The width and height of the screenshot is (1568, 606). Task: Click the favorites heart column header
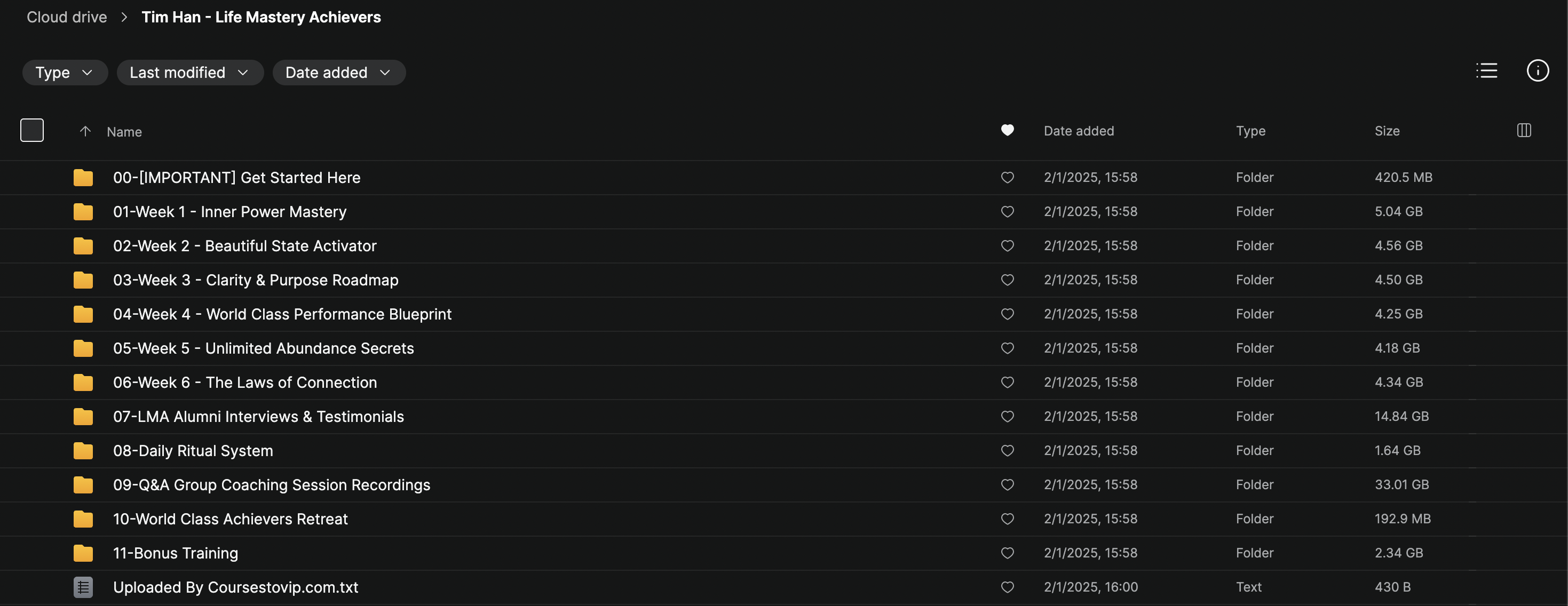tap(1008, 130)
